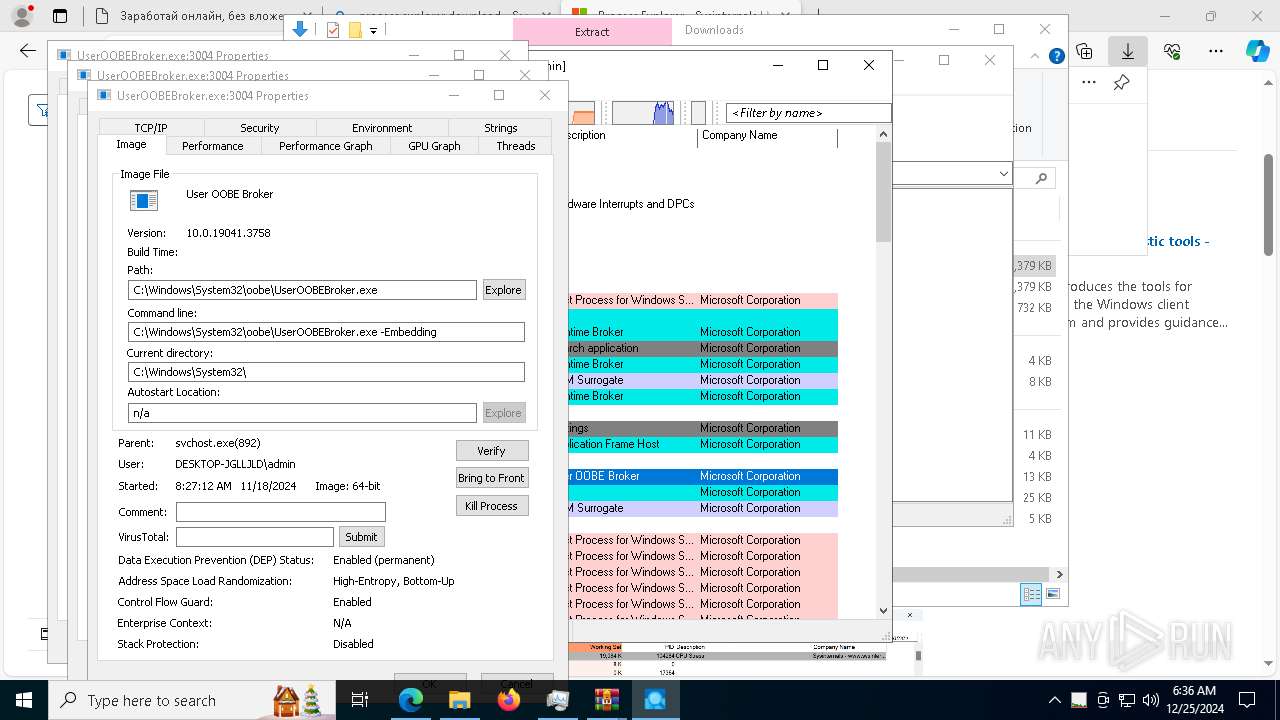
Task: Open the Copilot sidebar icon in Edge
Action: pos(1257,51)
